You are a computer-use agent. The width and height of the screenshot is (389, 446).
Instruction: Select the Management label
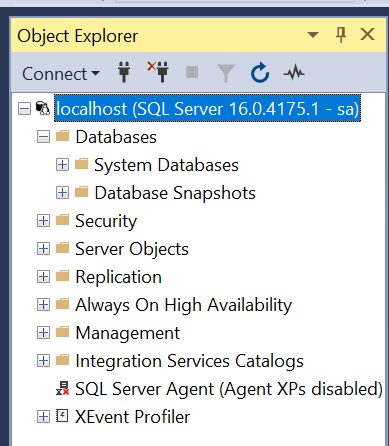(128, 333)
